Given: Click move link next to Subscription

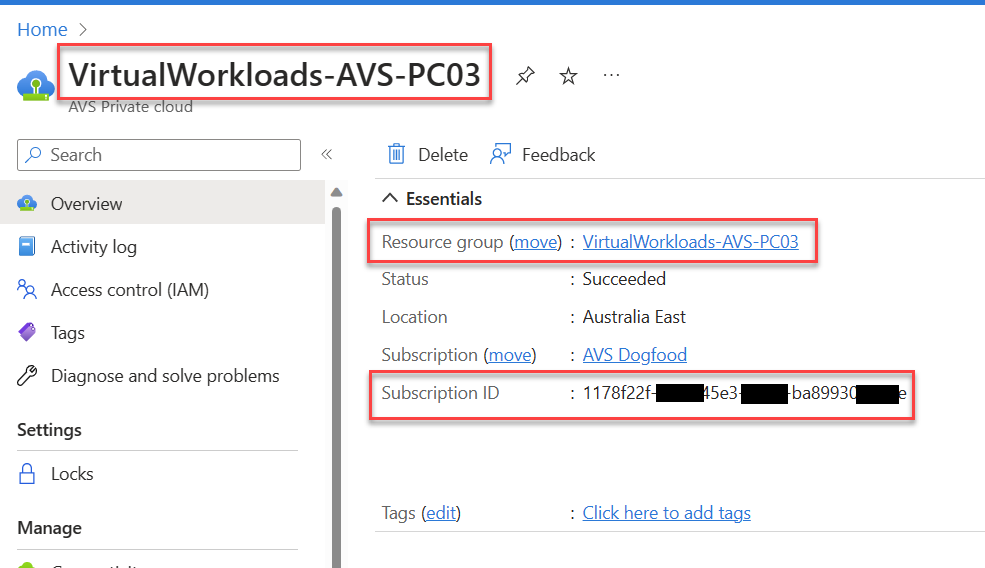Looking at the screenshot, I should pyautogui.click(x=509, y=355).
